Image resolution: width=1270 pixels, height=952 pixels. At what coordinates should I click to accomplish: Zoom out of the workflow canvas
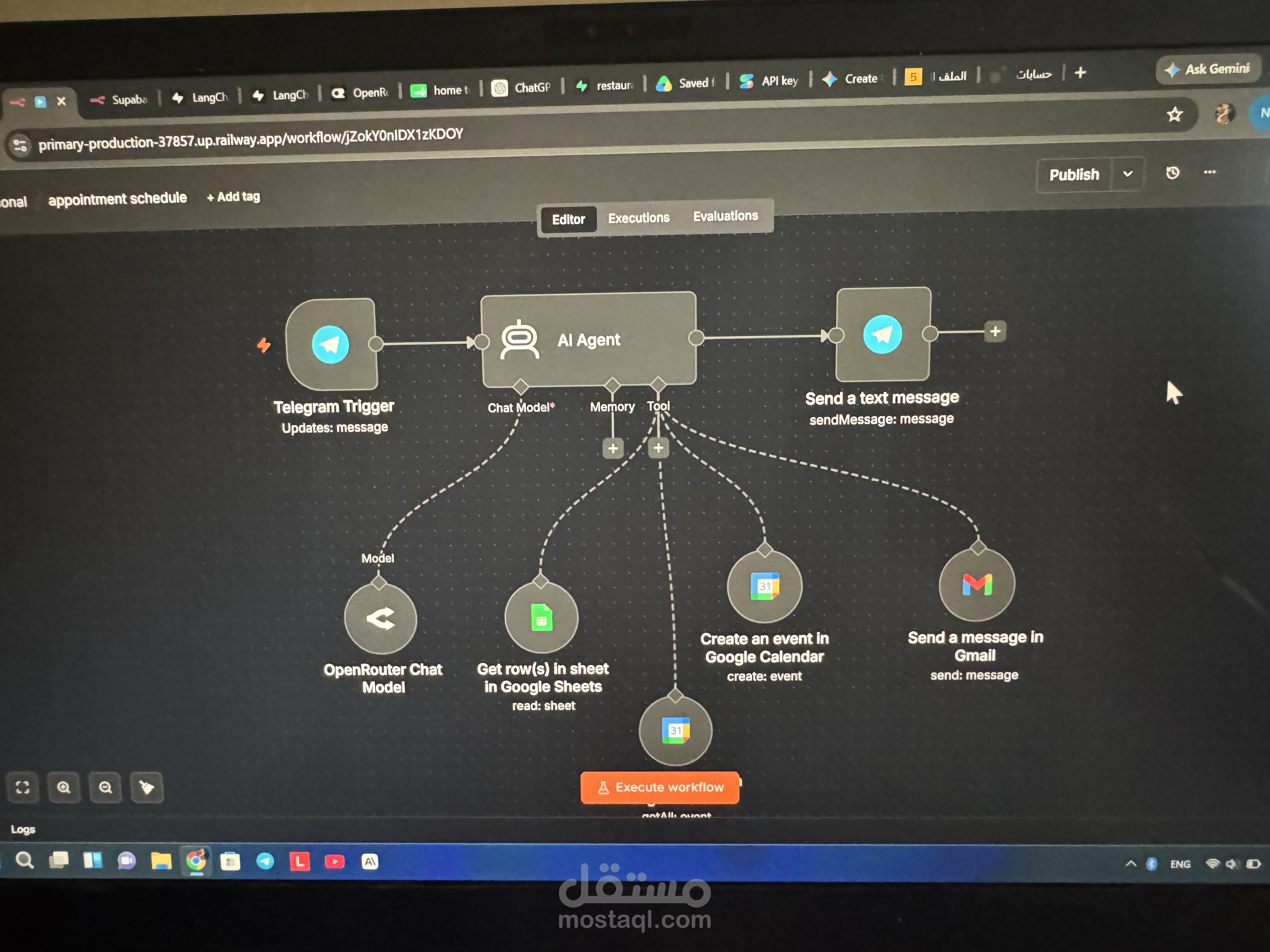tap(106, 787)
